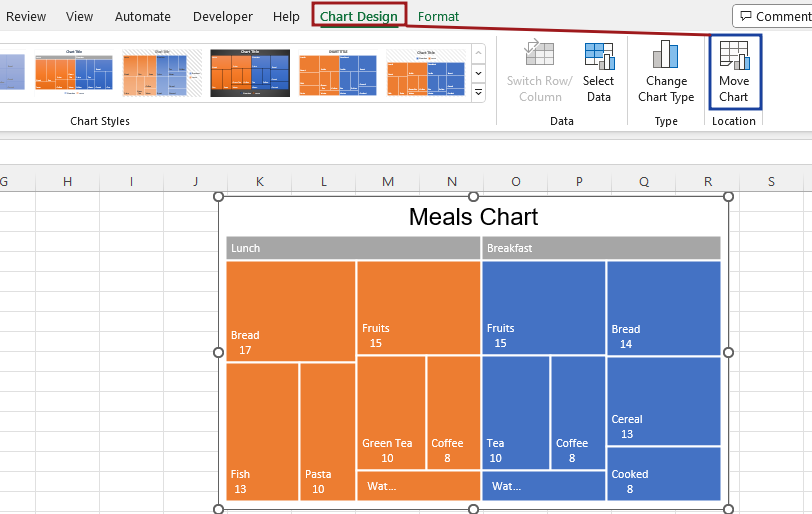The height and width of the screenshot is (514, 812).
Task: Click the orange Coffee 8 tile
Action: (454, 413)
